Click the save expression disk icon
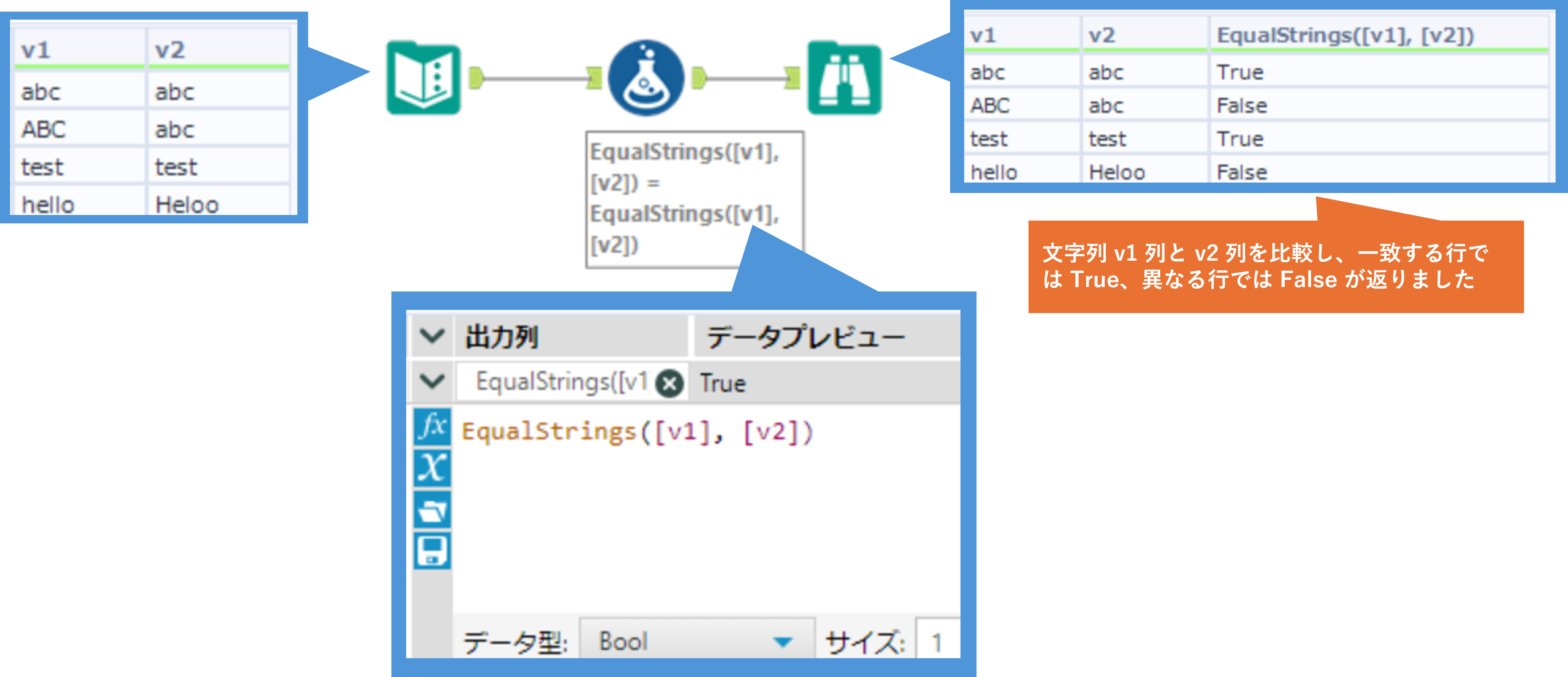This screenshot has height=677, width=1568. pos(432,551)
